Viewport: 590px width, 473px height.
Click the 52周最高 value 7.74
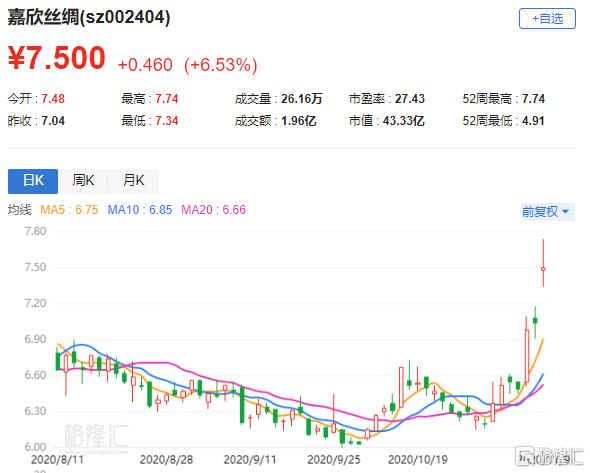coord(533,99)
